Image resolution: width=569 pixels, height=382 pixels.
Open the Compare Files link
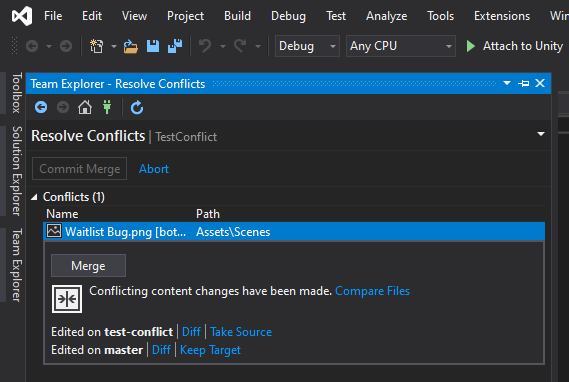click(x=372, y=291)
